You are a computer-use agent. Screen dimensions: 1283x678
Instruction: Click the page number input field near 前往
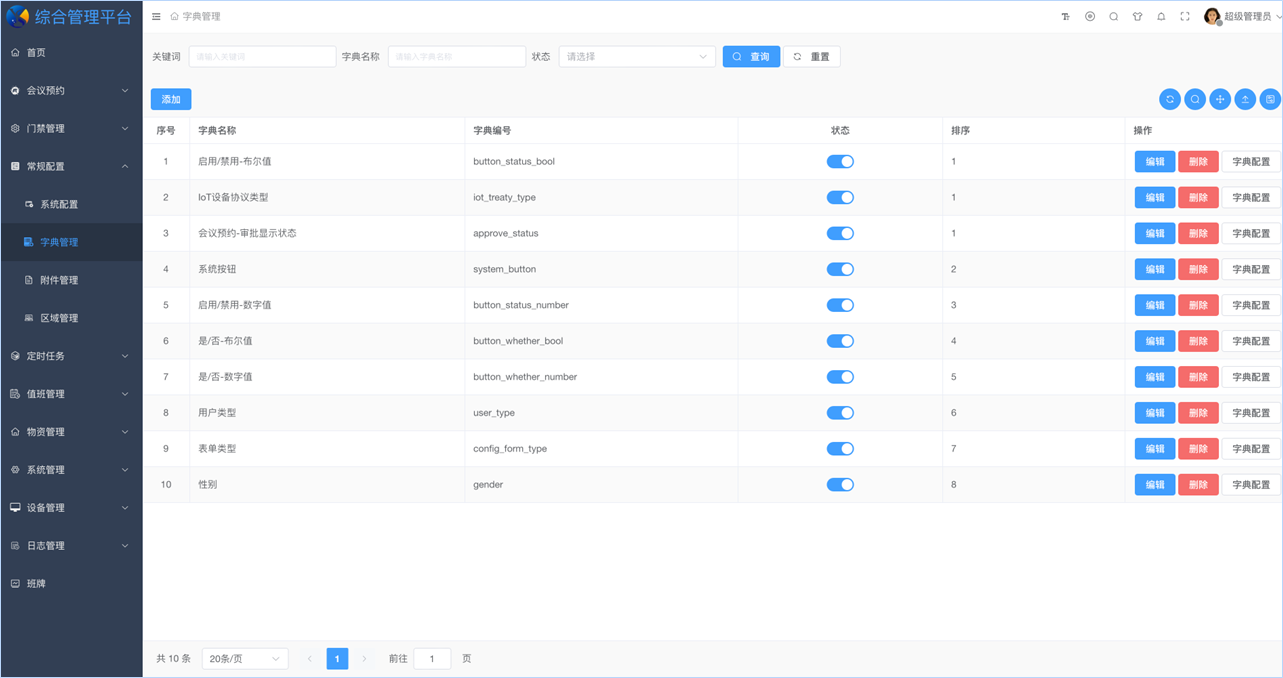432,658
